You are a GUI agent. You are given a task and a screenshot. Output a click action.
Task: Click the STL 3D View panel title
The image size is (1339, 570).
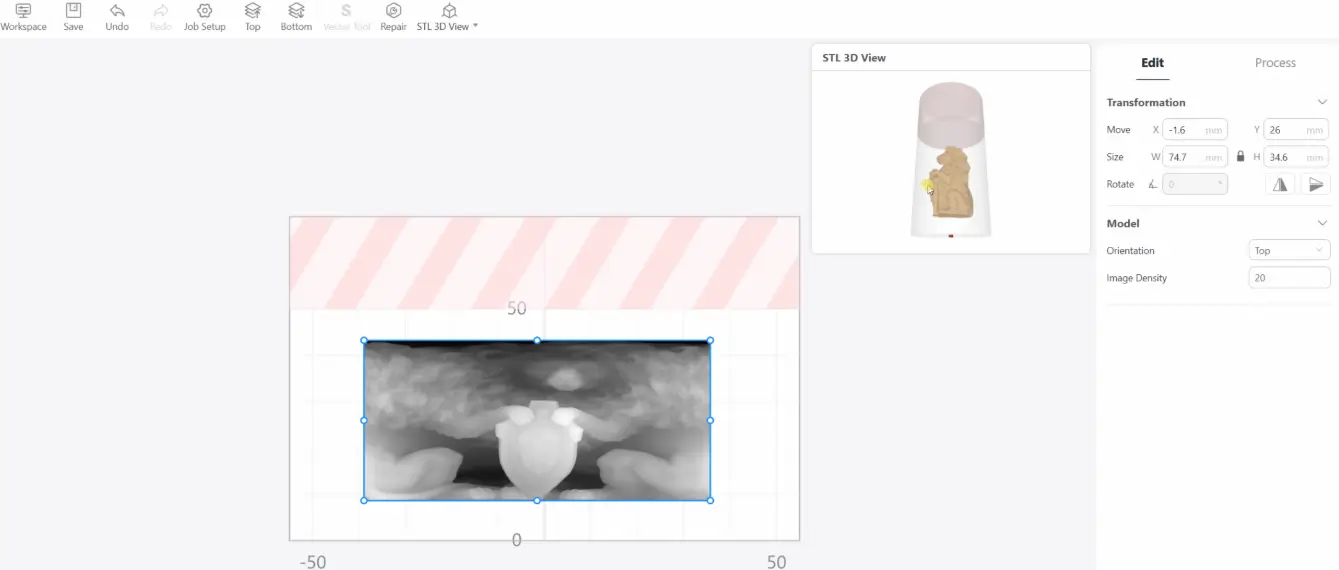[854, 58]
